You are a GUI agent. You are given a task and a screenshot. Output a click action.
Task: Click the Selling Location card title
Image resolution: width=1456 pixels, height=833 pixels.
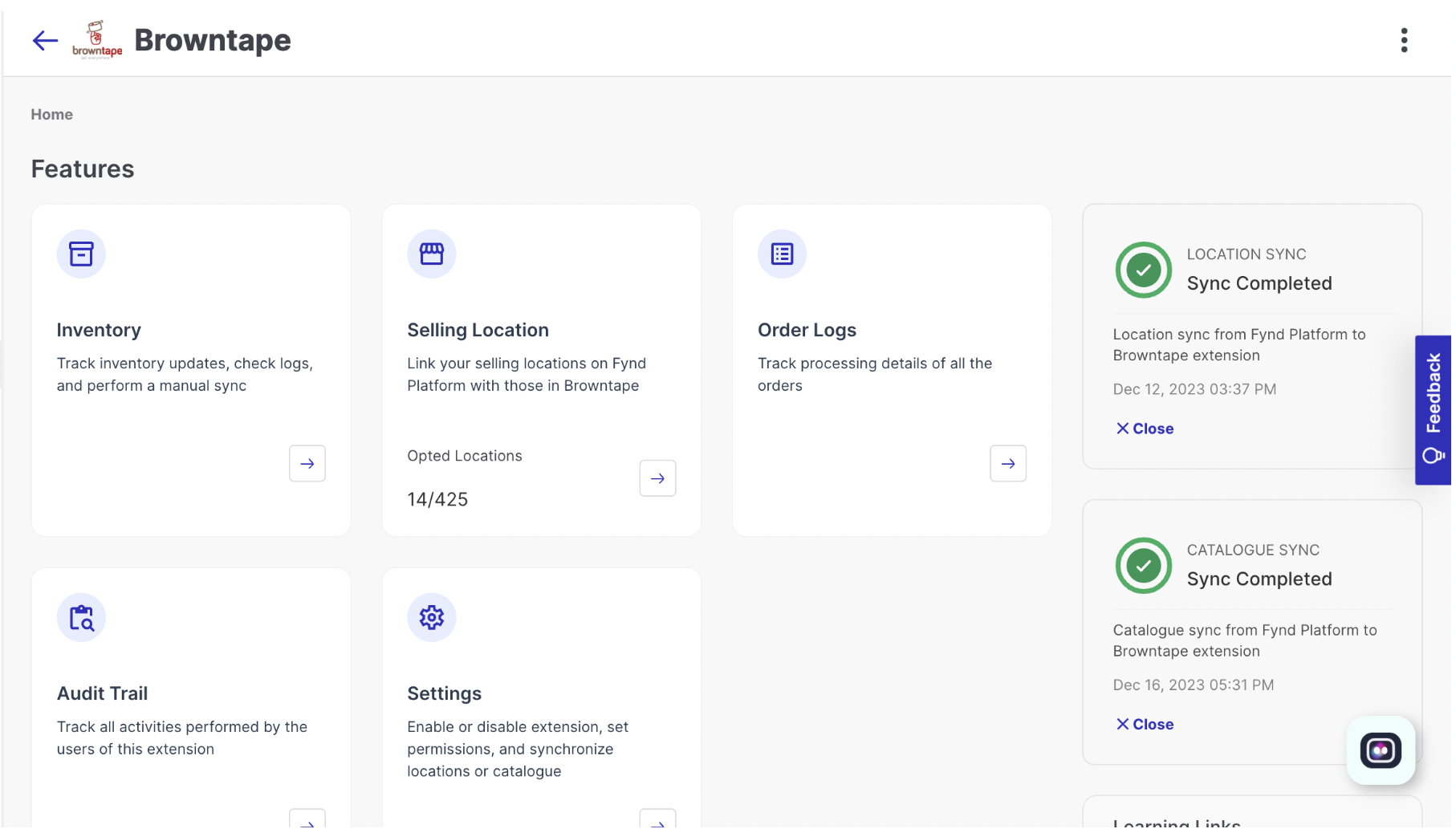coord(479,331)
